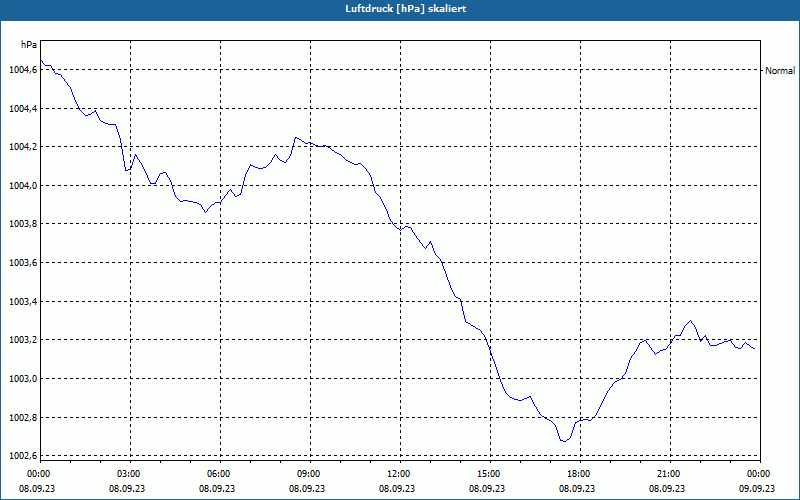Click the 15:00 time axis label
The image size is (800, 500).
click(487, 473)
